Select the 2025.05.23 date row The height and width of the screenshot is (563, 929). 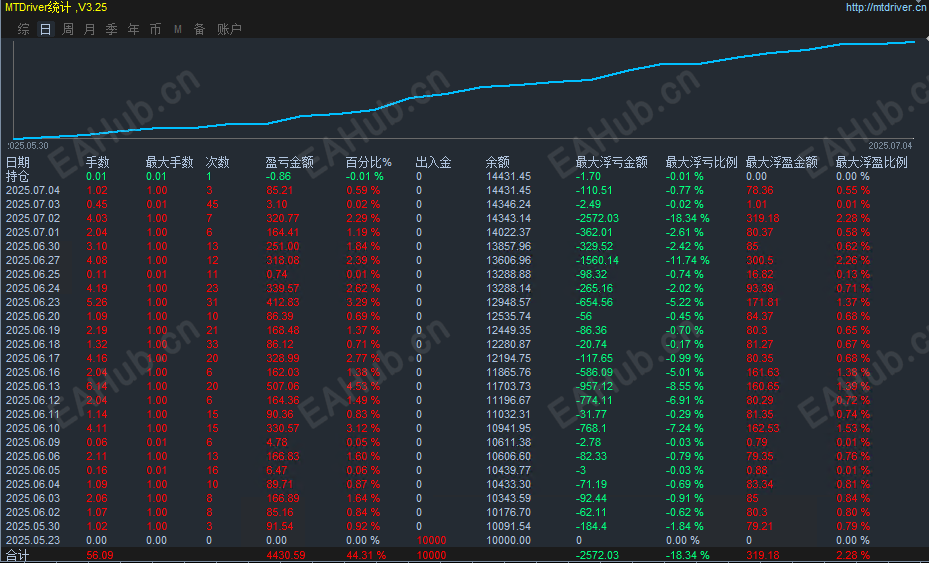33,540
